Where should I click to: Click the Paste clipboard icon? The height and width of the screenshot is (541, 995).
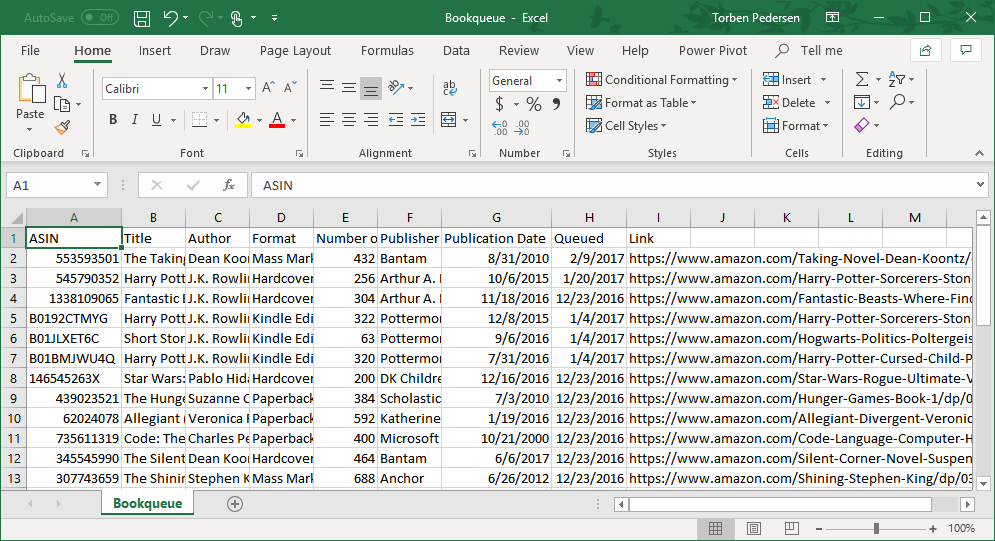pyautogui.click(x=30, y=90)
